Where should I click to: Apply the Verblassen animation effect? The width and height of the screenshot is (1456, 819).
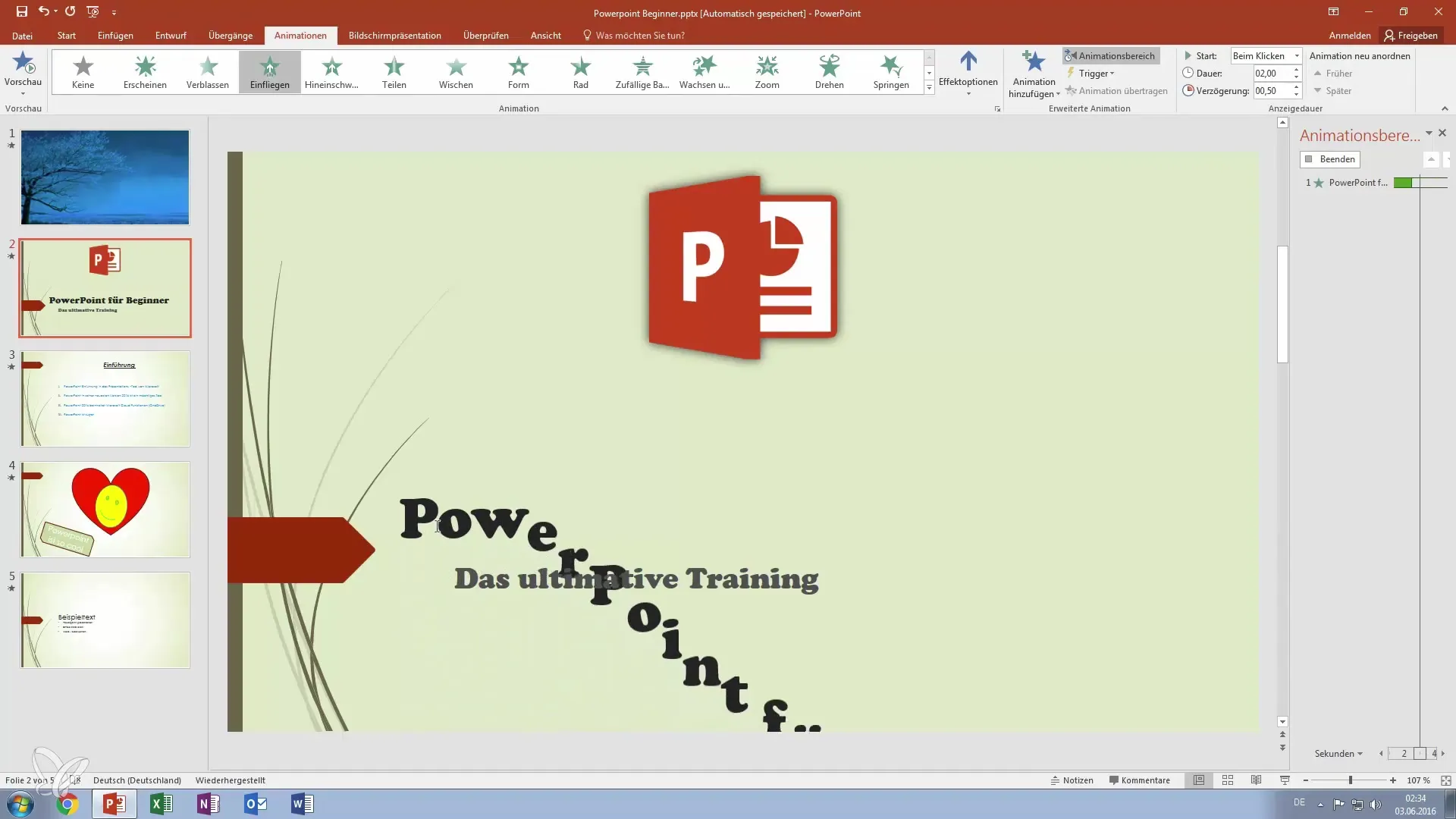(x=207, y=73)
